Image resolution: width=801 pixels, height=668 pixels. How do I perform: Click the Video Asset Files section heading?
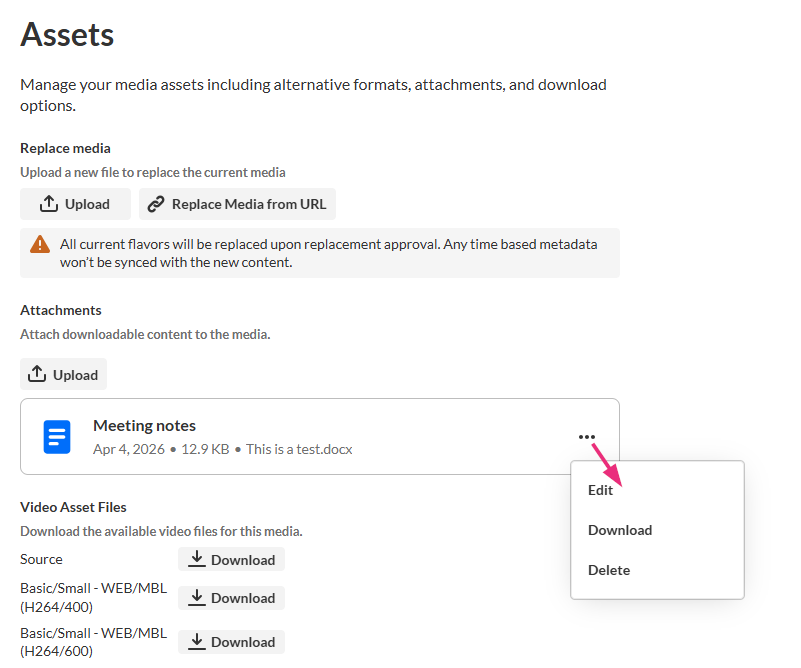tap(73, 507)
